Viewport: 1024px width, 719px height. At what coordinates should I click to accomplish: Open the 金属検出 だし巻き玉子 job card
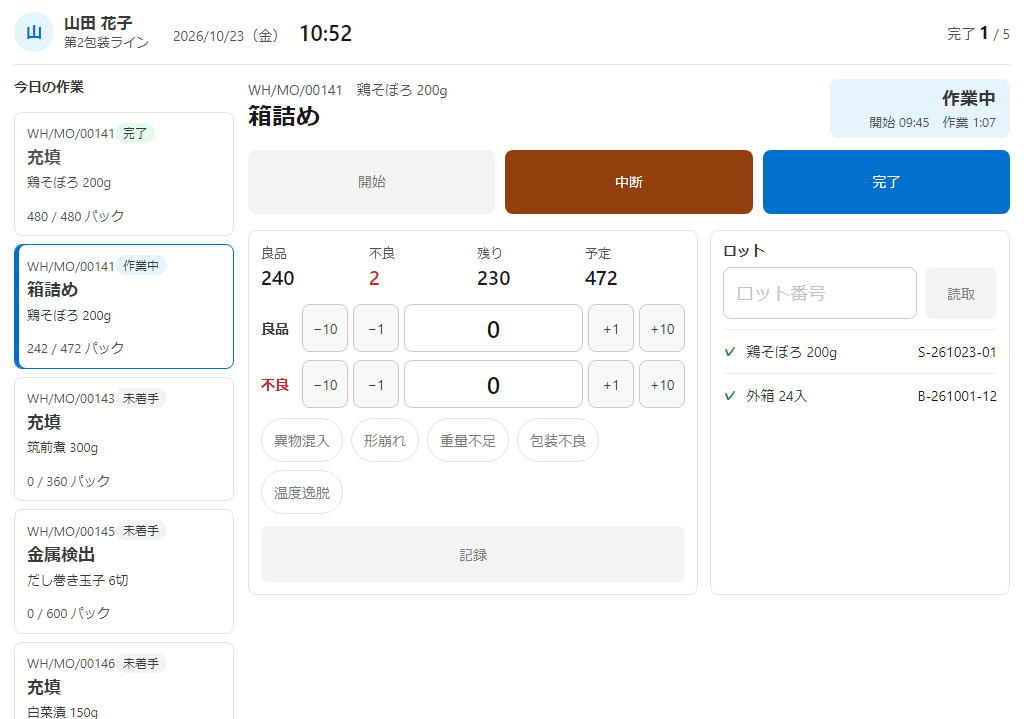(124, 571)
